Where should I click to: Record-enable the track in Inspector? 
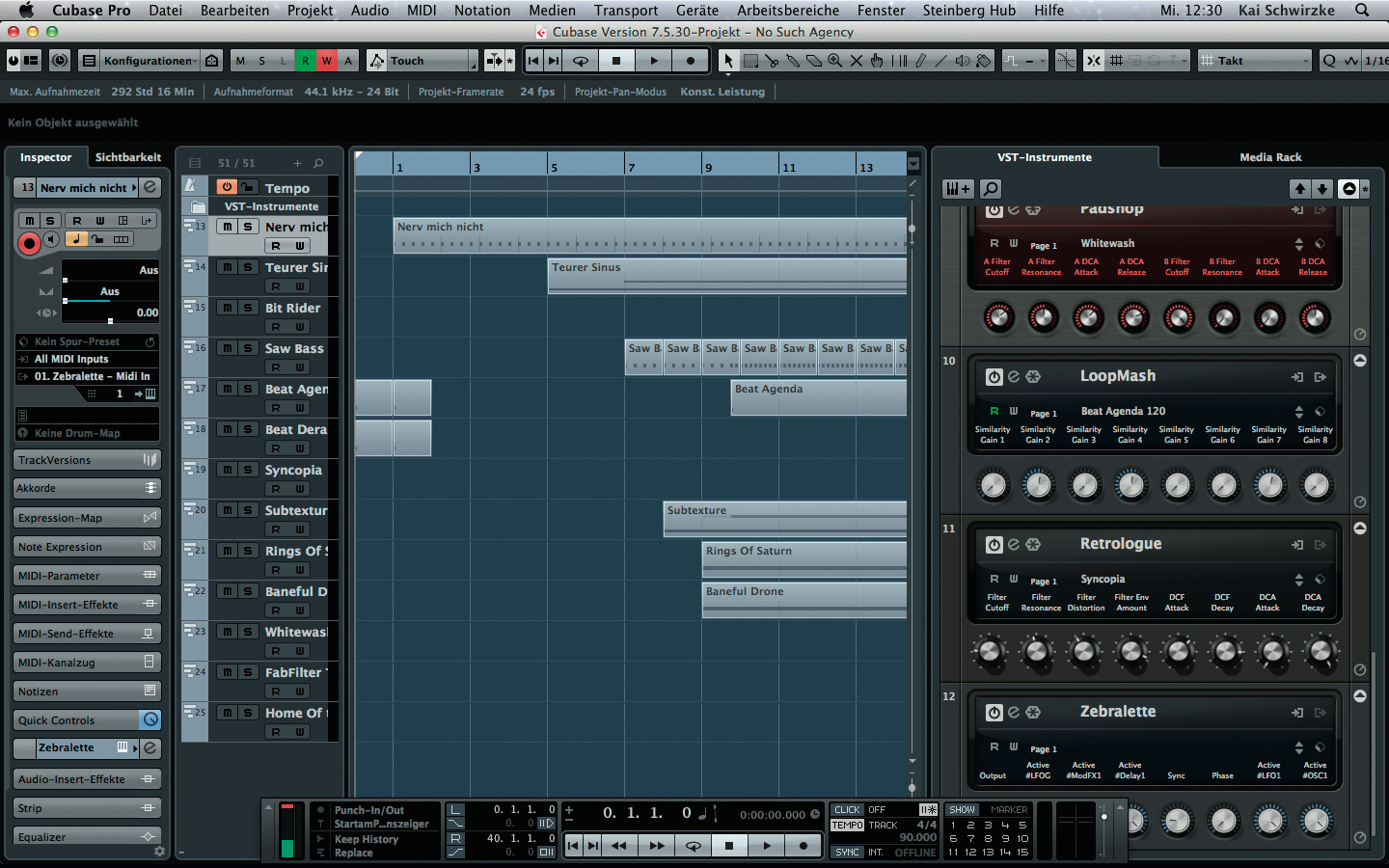pos(29,243)
